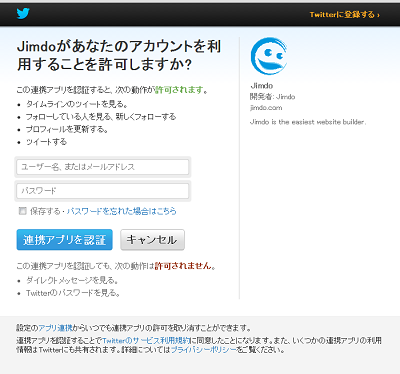This screenshot has height=374, width=400.
Task: Click the 連携アプリを認証 authorize button
Action: (x=65, y=240)
